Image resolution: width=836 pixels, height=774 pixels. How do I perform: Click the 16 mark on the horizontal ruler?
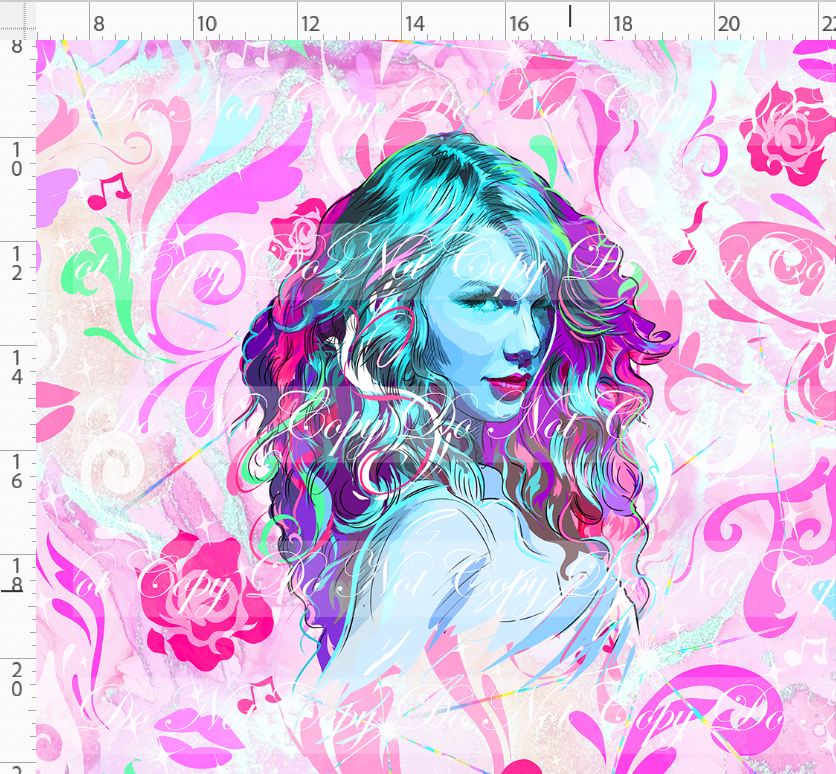point(518,23)
